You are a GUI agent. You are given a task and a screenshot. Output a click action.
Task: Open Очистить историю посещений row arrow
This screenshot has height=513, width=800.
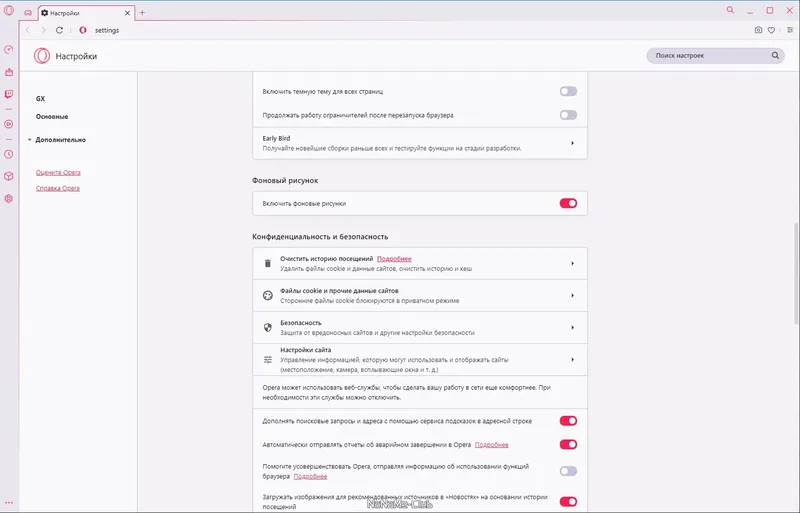point(572,263)
